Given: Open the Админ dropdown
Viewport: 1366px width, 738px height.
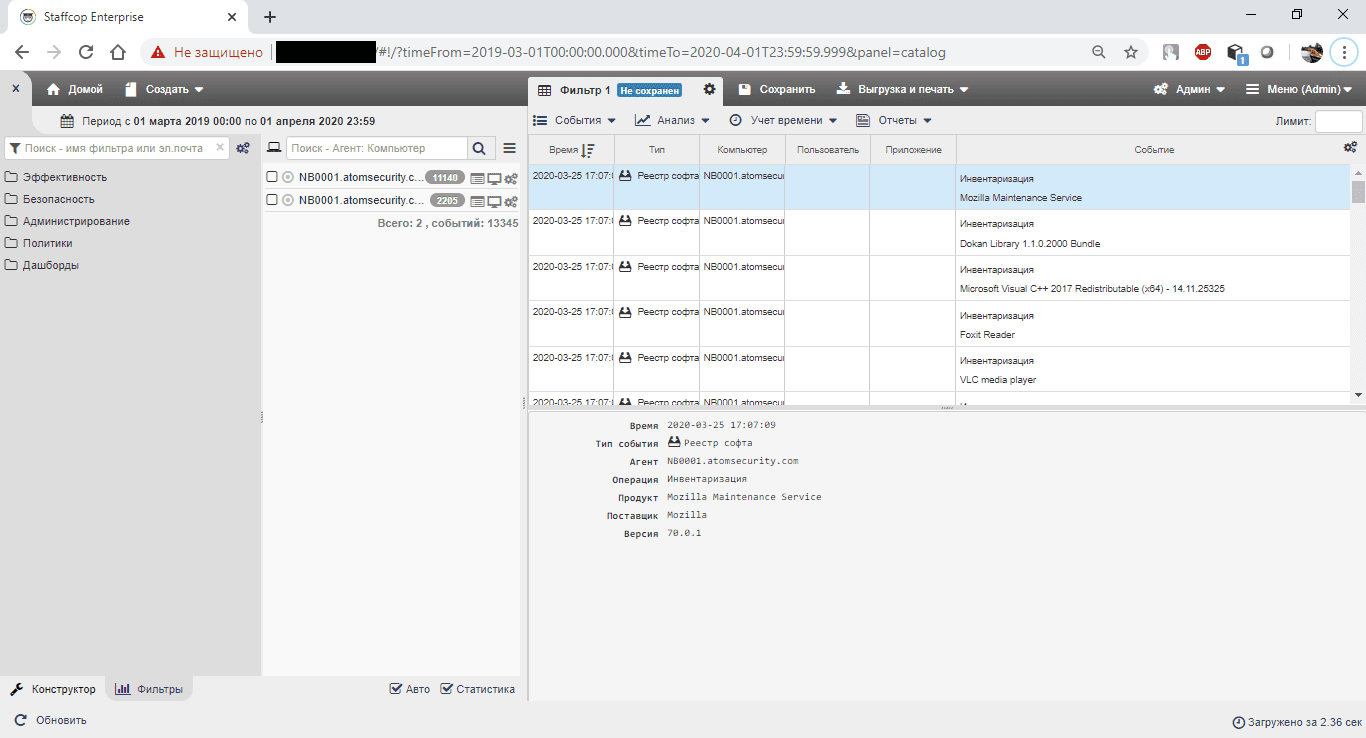Looking at the screenshot, I should tap(1190, 89).
